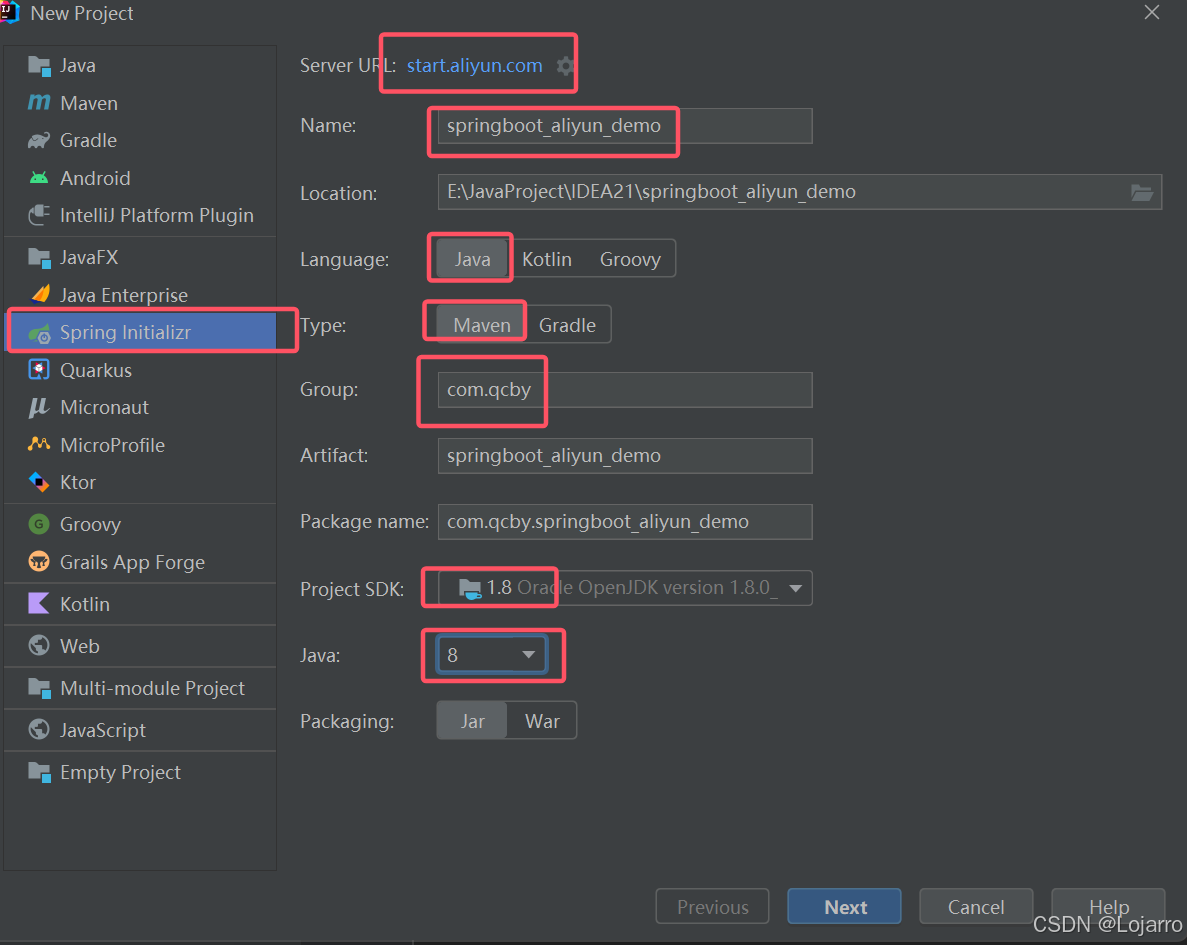Image resolution: width=1187 pixels, height=945 pixels.
Task: Select MicroProfile list entry
Action: point(141,444)
